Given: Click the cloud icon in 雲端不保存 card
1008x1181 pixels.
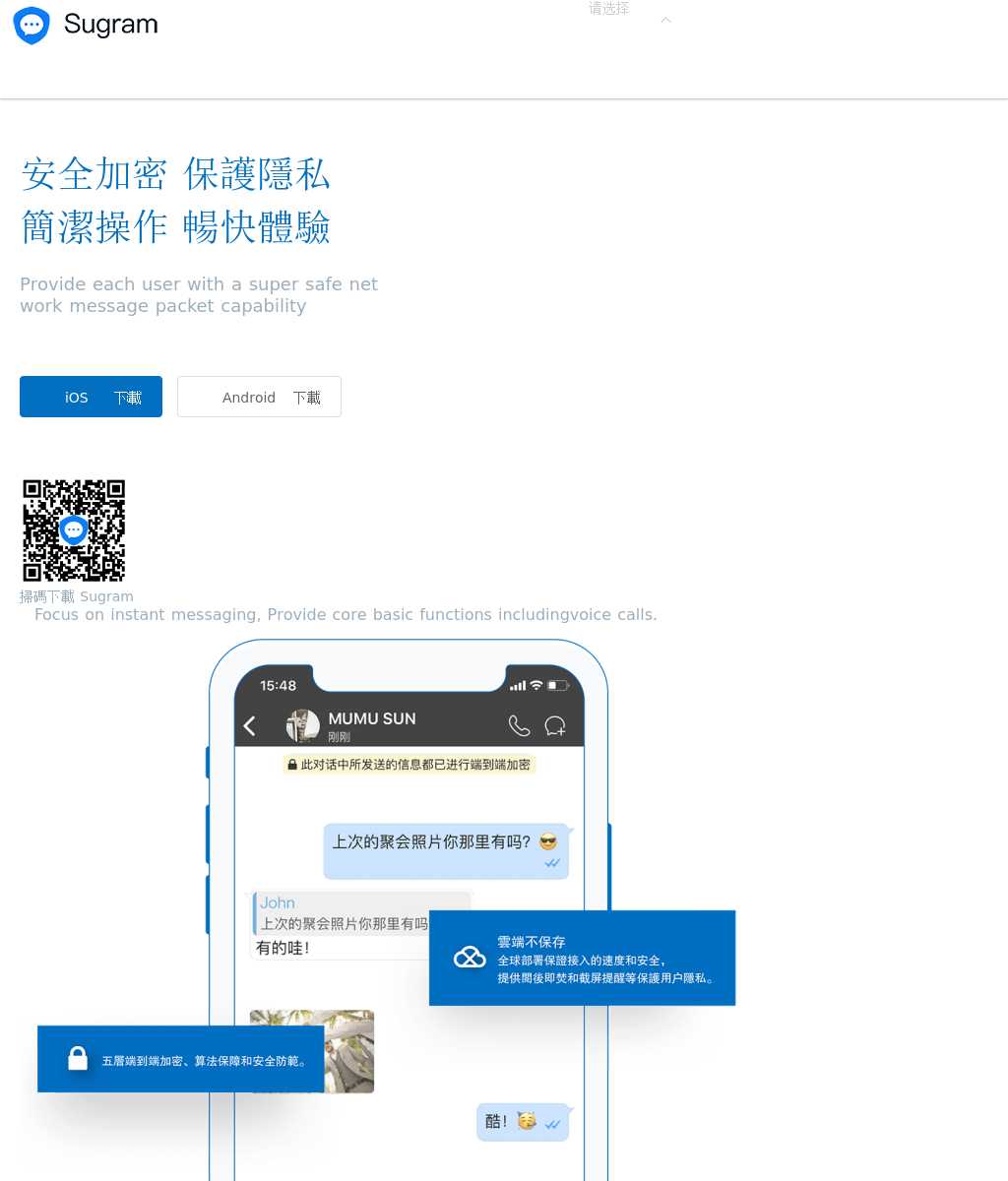Looking at the screenshot, I should click(x=470, y=957).
